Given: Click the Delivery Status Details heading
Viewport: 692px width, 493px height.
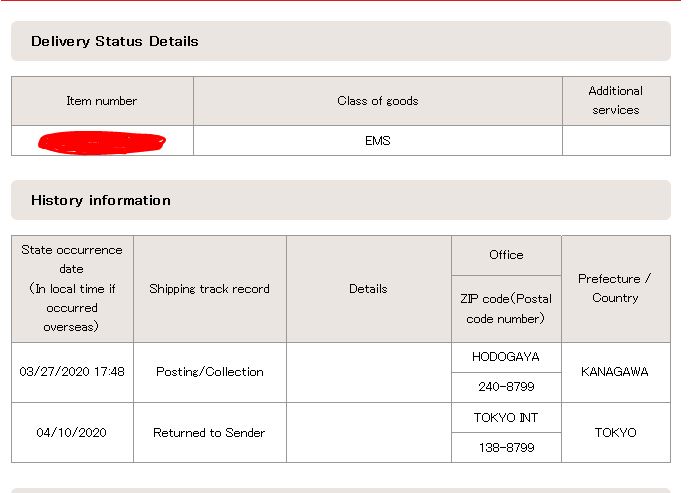Looking at the screenshot, I should click(114, 41).
